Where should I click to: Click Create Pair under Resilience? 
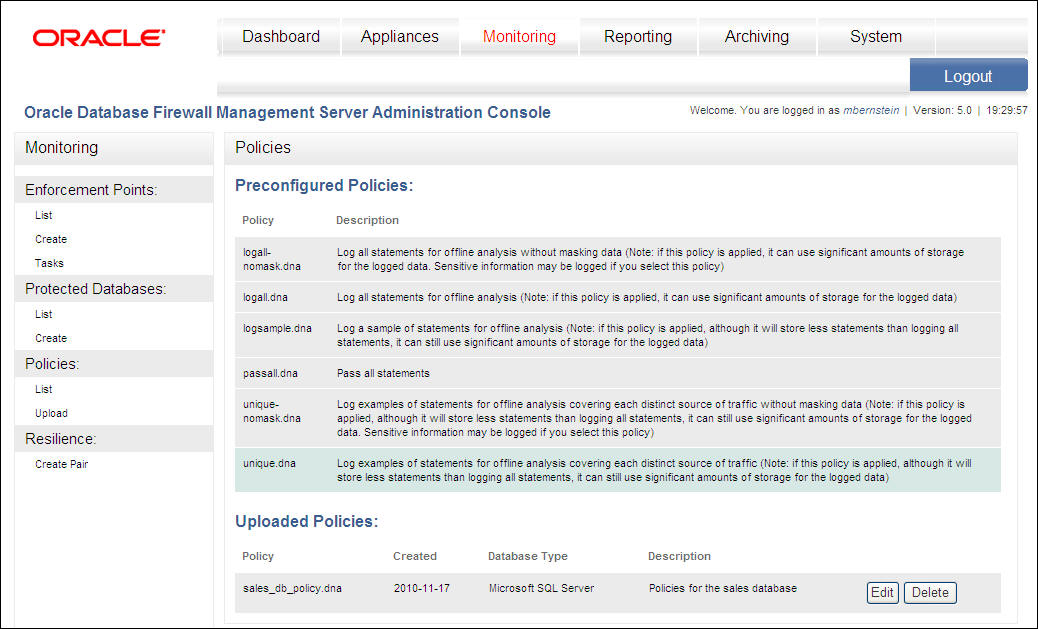(62, 464)
